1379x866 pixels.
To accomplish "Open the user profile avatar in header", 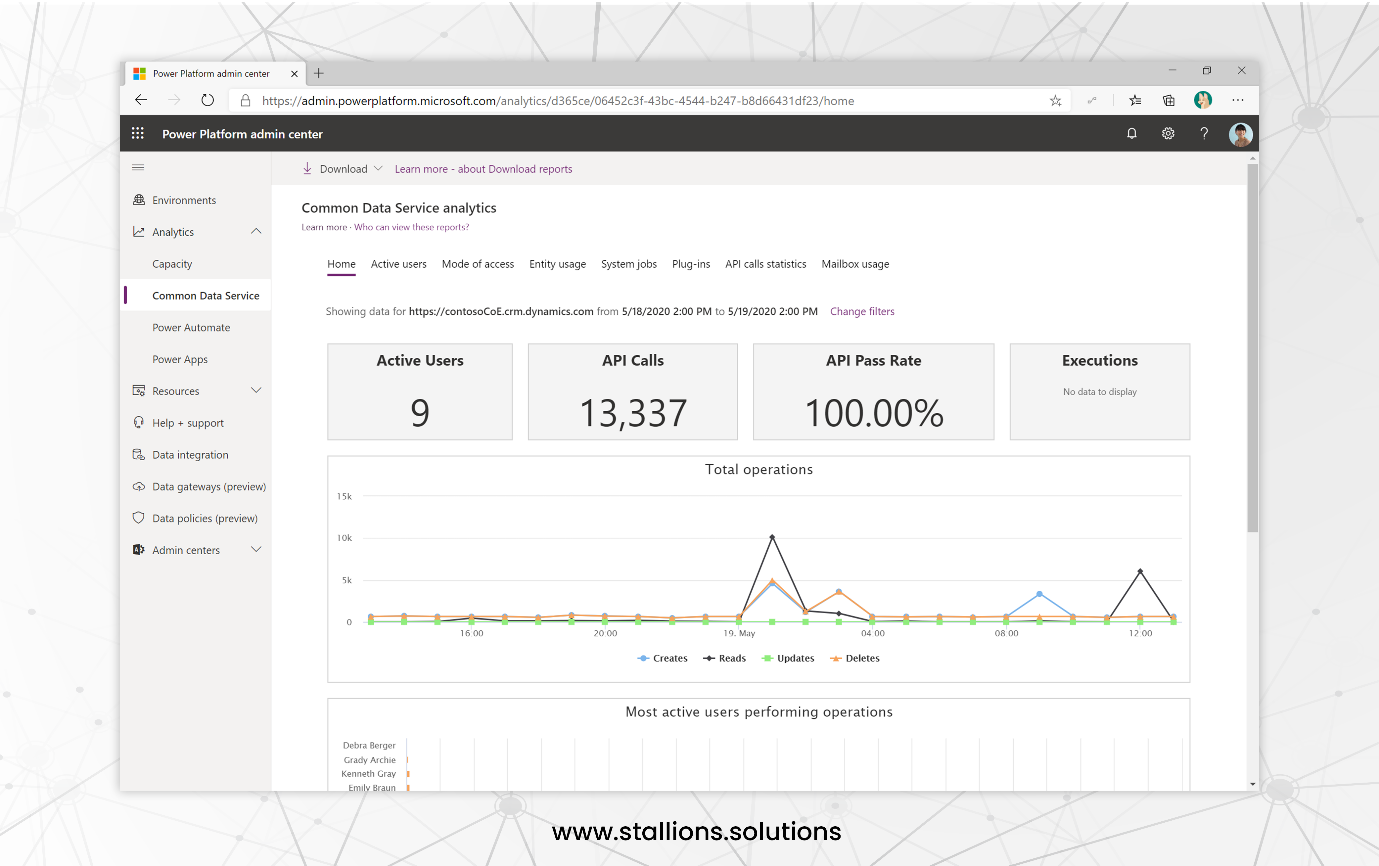I will pyautogui.click(x=1241, y=134).
